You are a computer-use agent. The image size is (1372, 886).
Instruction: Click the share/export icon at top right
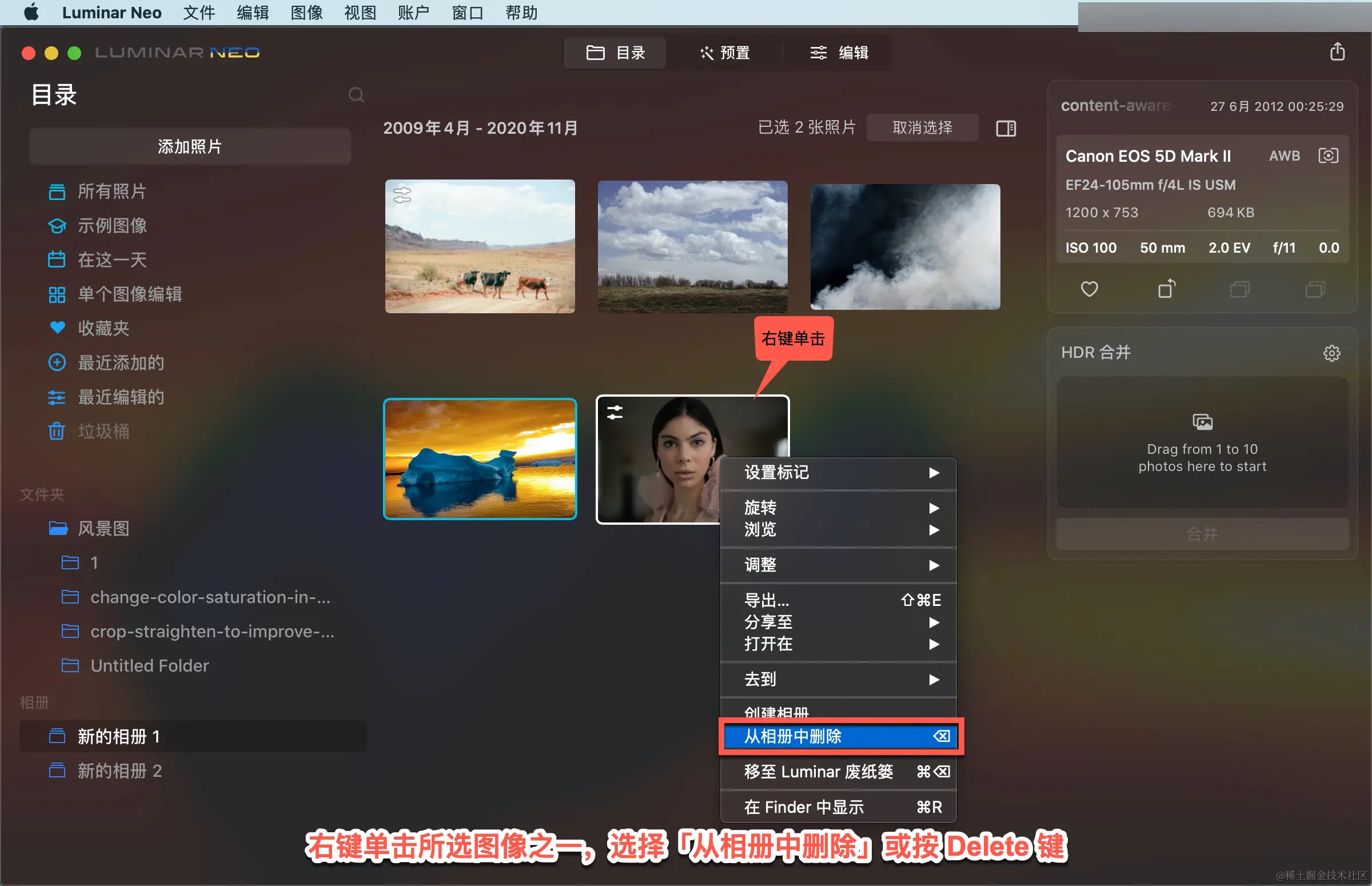tap(1337, 52)
